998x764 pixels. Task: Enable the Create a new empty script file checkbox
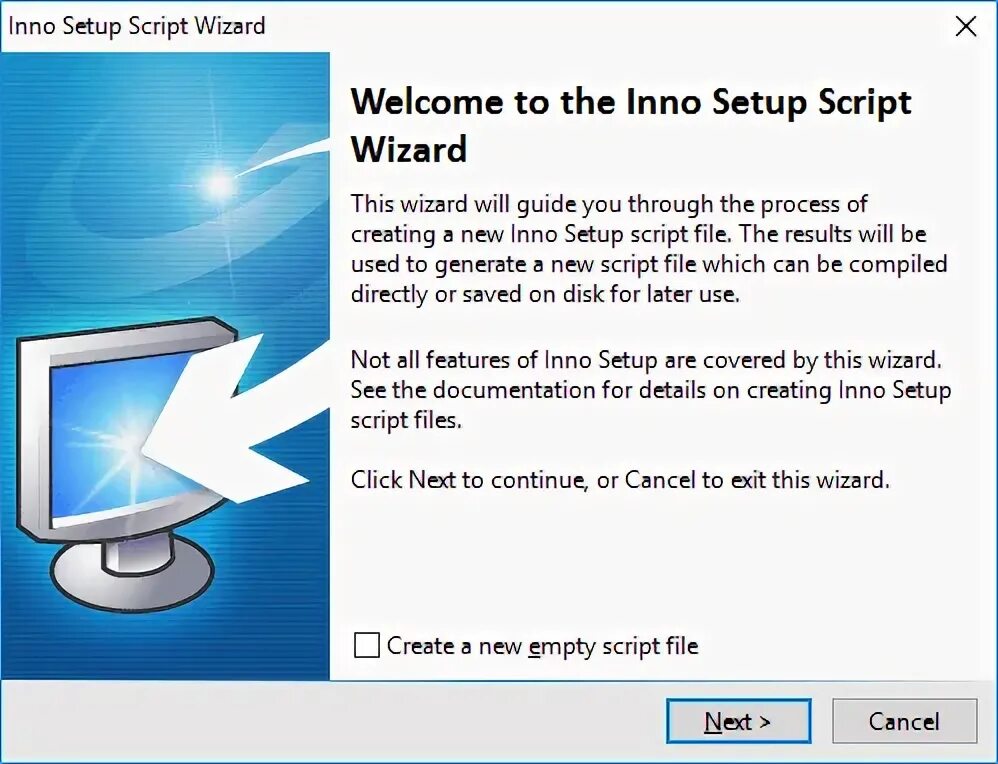367,645
